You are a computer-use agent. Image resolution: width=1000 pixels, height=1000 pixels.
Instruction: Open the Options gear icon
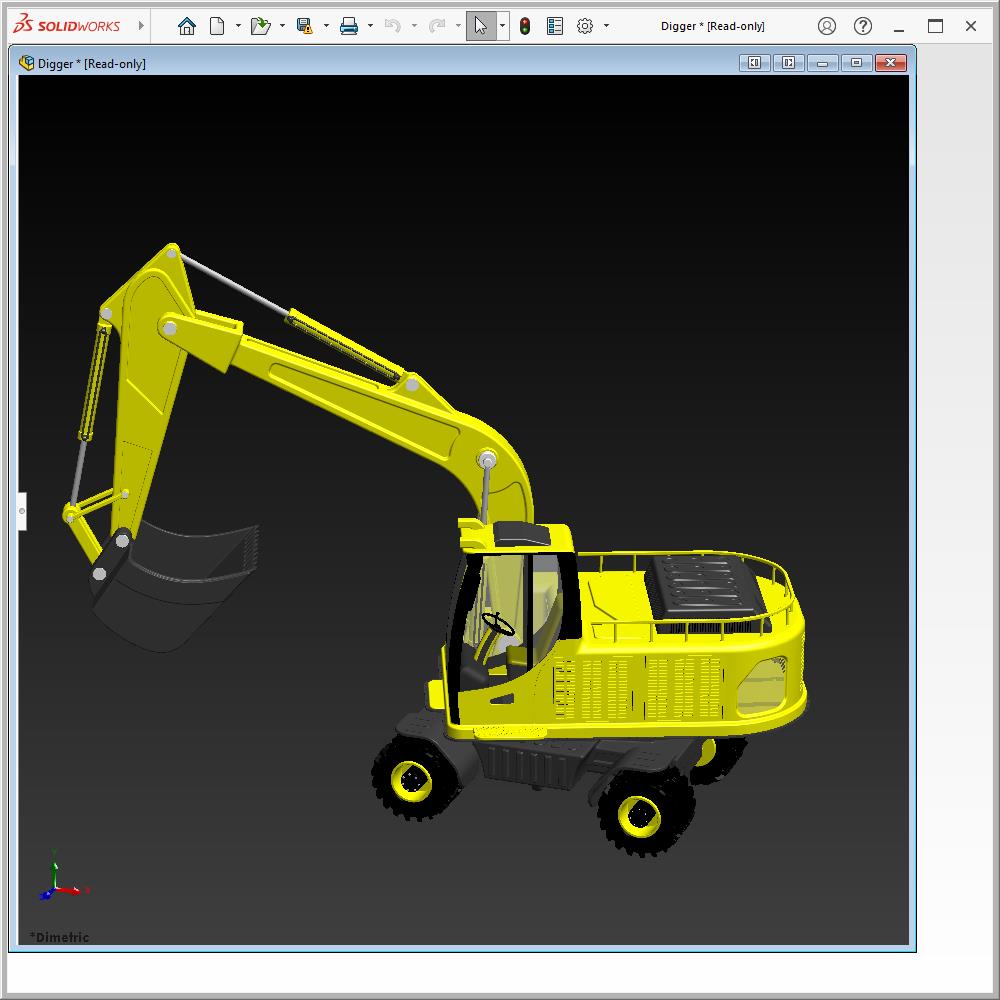coord(585,26)
